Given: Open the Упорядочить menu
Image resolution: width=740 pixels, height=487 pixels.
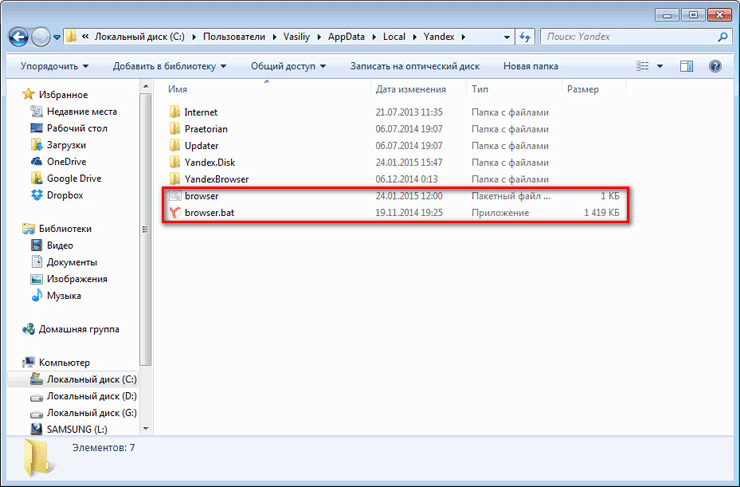Looking at the screenshot, I should (x=54, y=66).
